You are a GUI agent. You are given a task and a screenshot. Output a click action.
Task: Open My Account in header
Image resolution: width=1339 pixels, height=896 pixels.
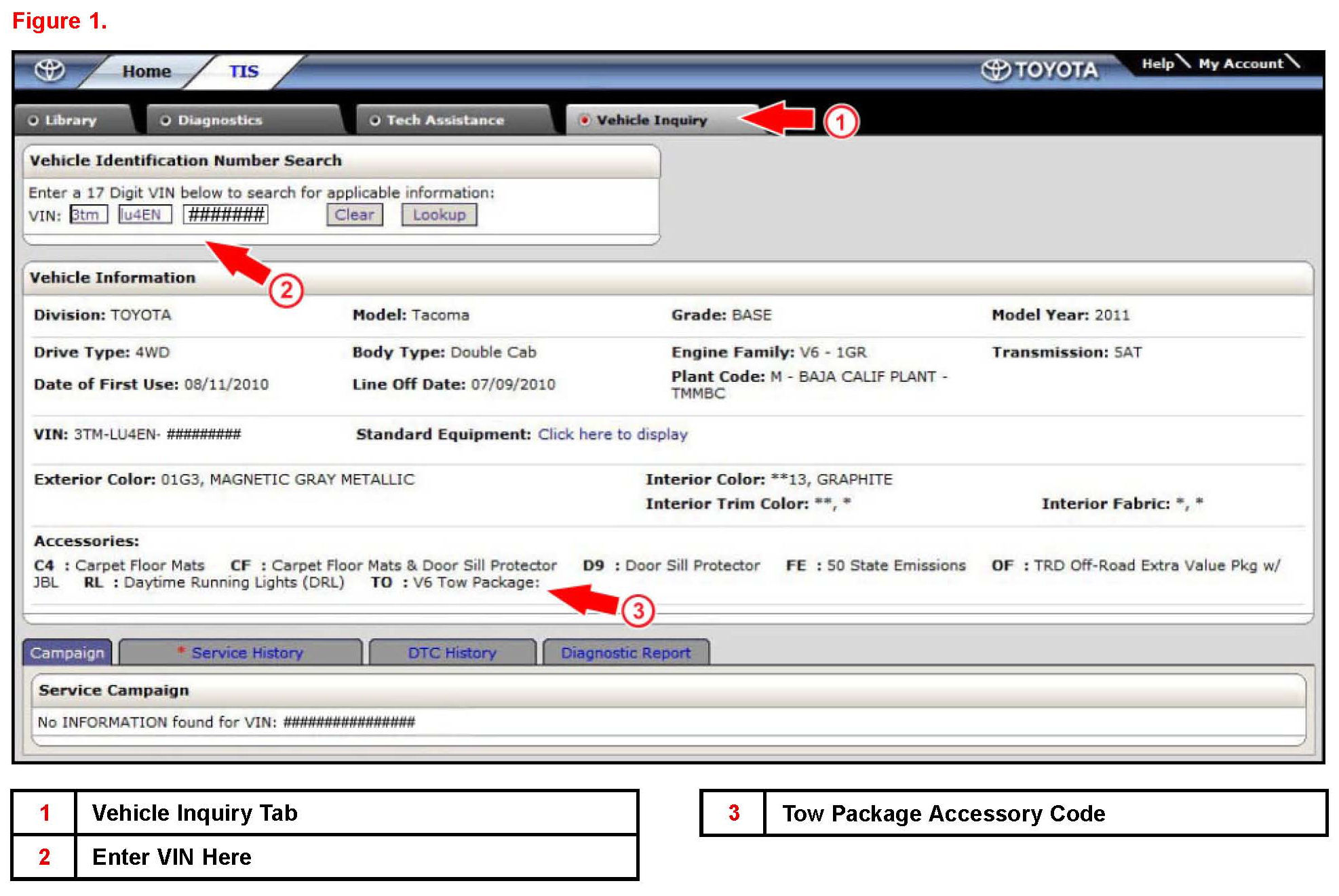point(1241,63)
